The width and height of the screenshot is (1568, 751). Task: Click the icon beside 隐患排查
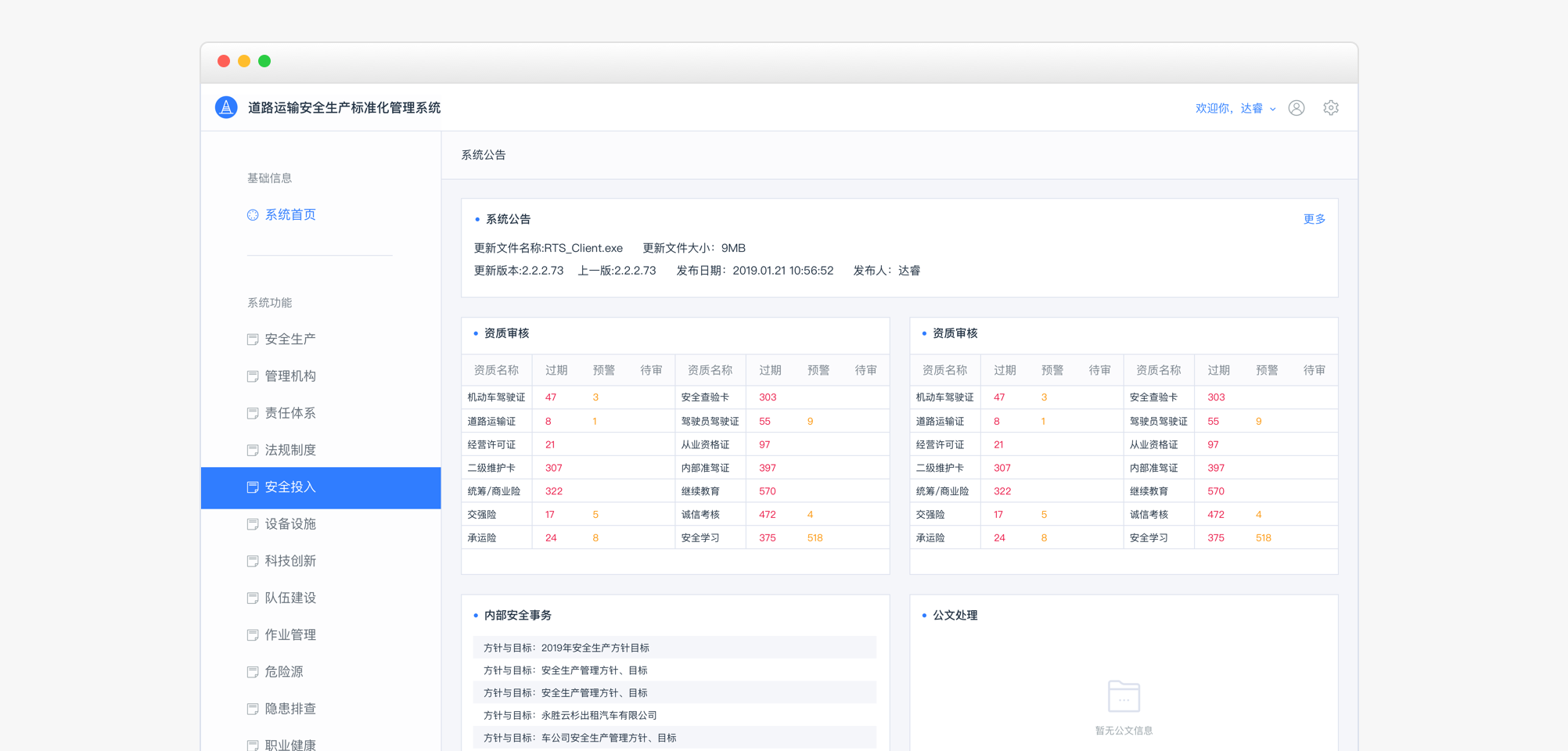click(x=252, y=708)
